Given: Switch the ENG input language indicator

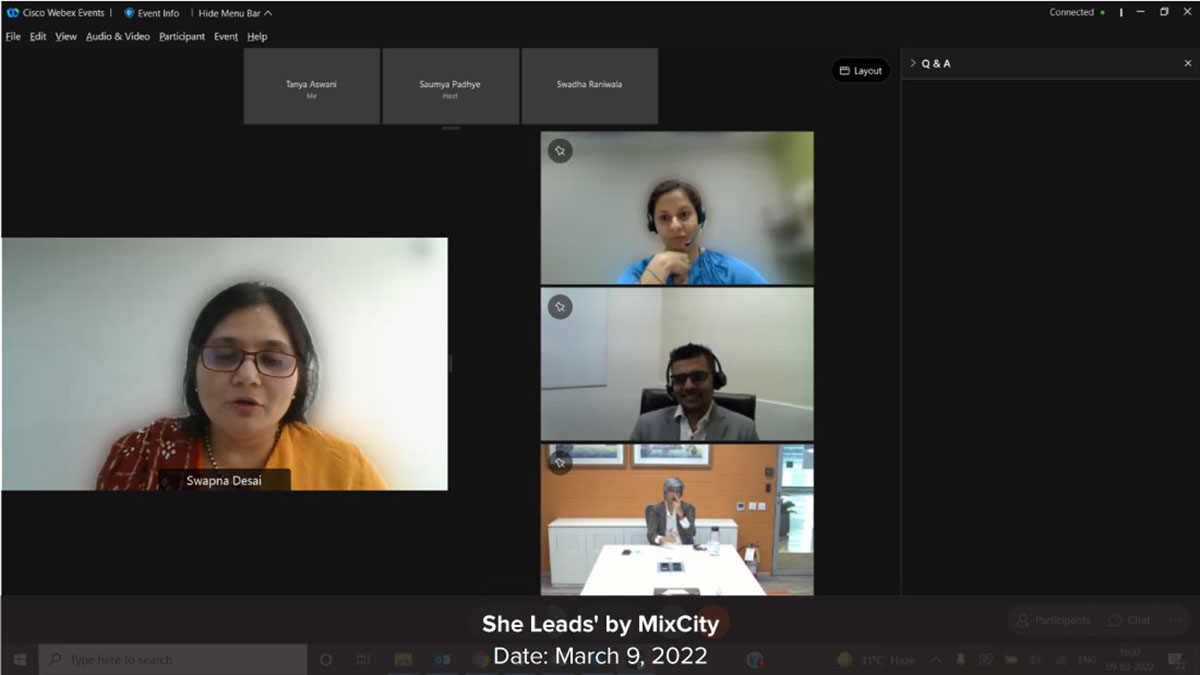Looking at the screenshot, I should coord(1087,660).
